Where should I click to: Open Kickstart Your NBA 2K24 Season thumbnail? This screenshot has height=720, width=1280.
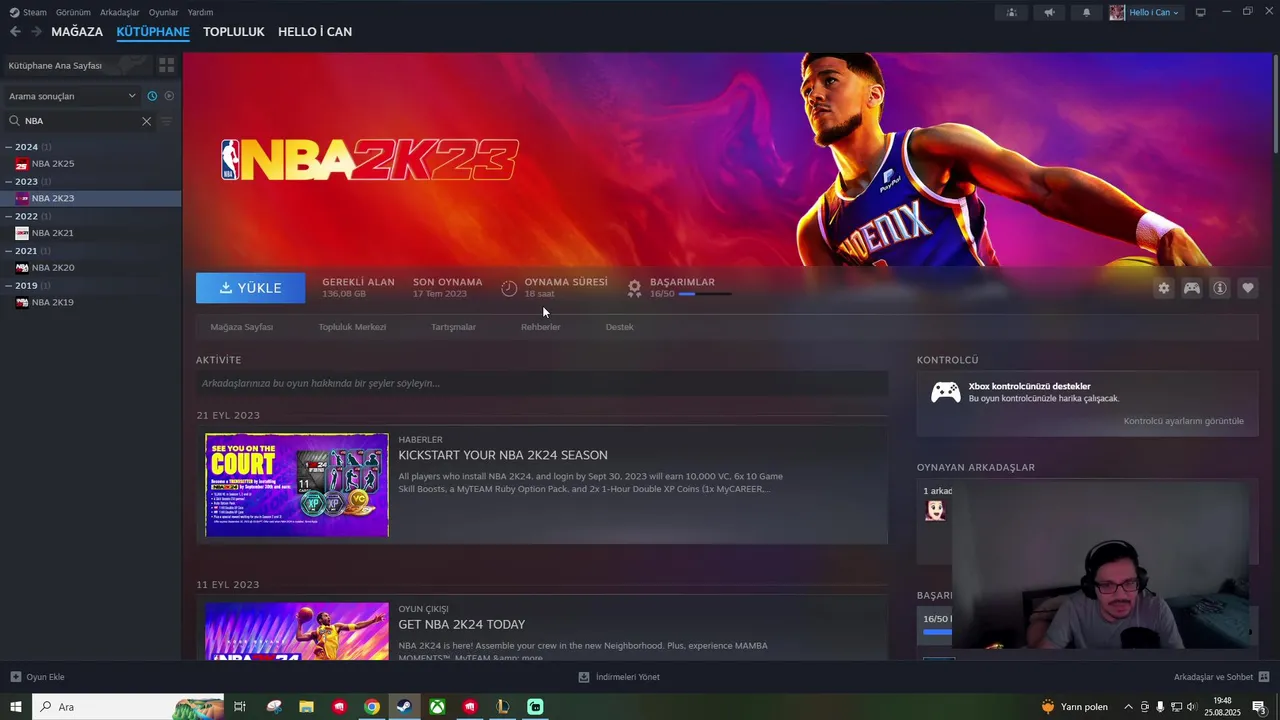(x=297, y=485)
